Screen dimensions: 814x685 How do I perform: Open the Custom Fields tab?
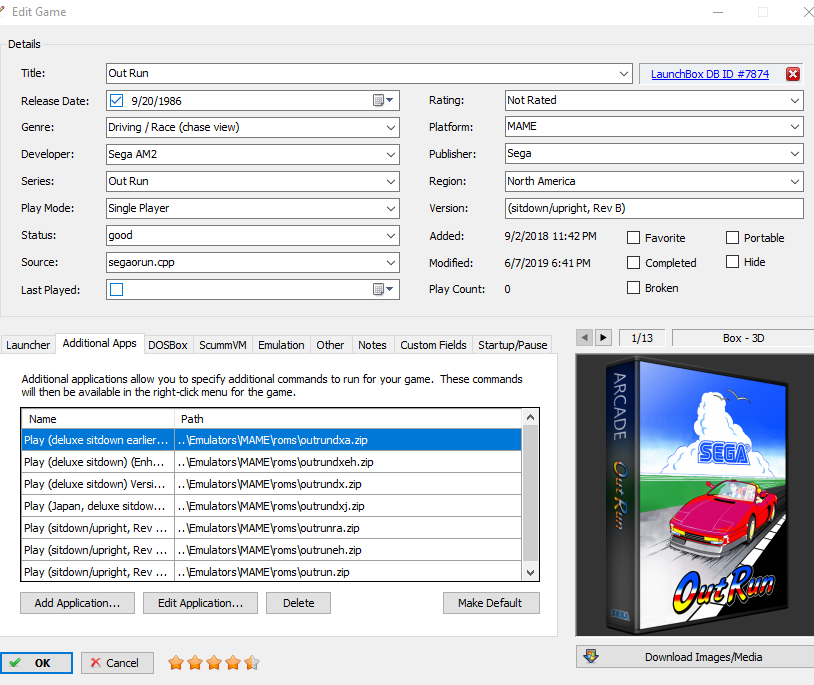[433, 345]
